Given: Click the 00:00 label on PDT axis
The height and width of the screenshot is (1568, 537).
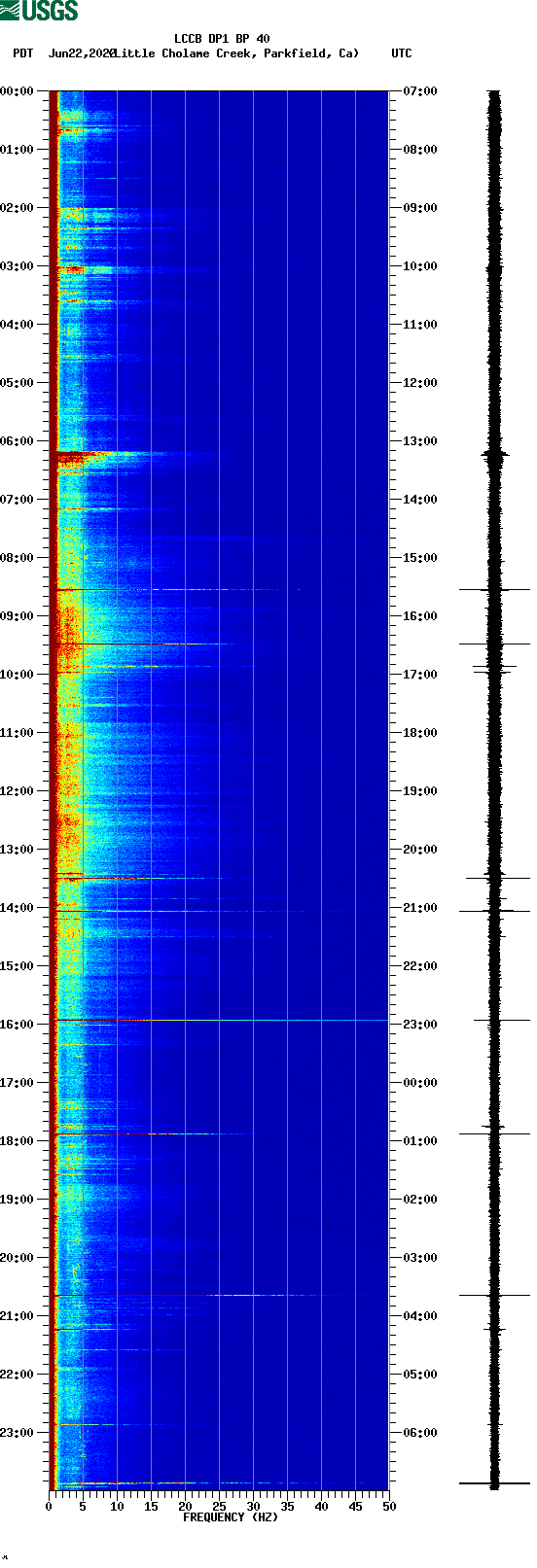Looking at the screenshot, I should (x=18, y=91).
